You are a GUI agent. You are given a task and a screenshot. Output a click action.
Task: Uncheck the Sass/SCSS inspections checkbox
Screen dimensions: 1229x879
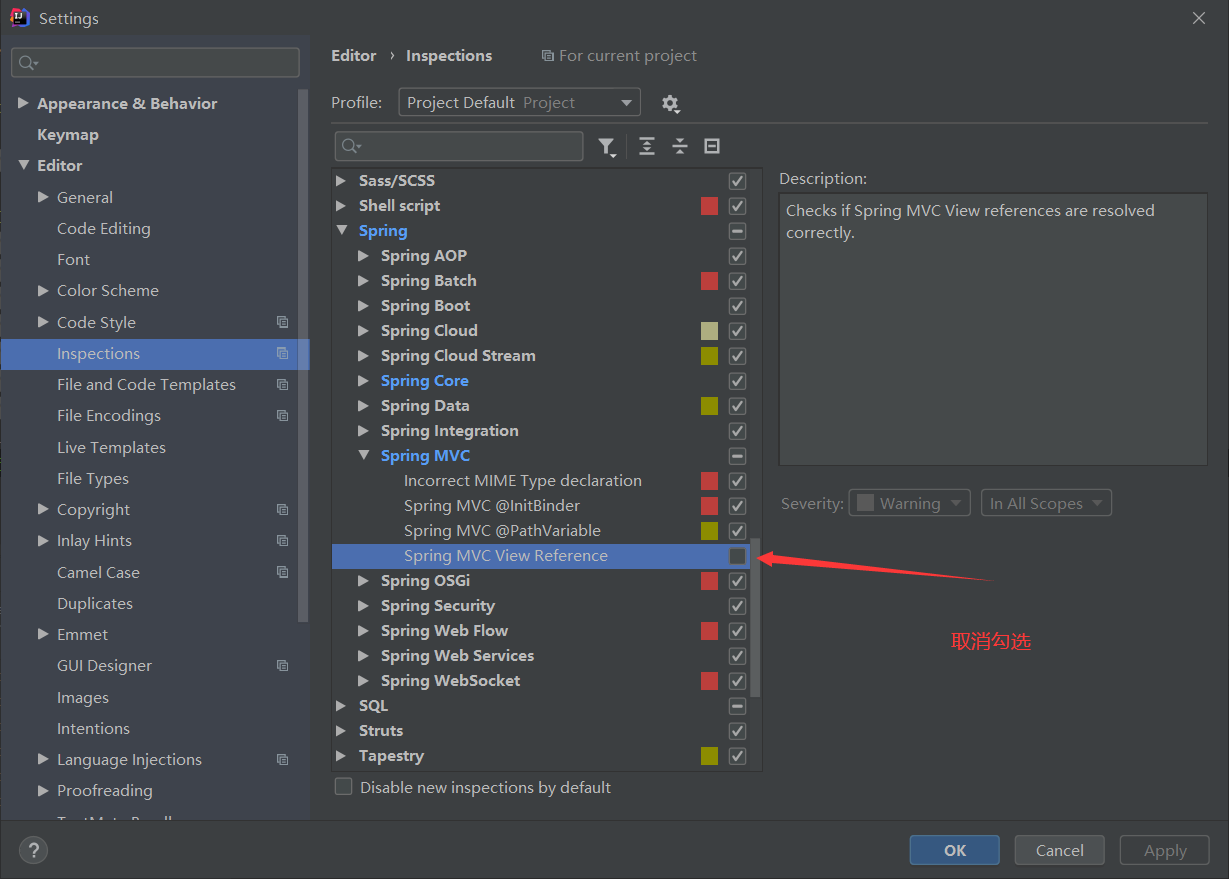(737, 181)
